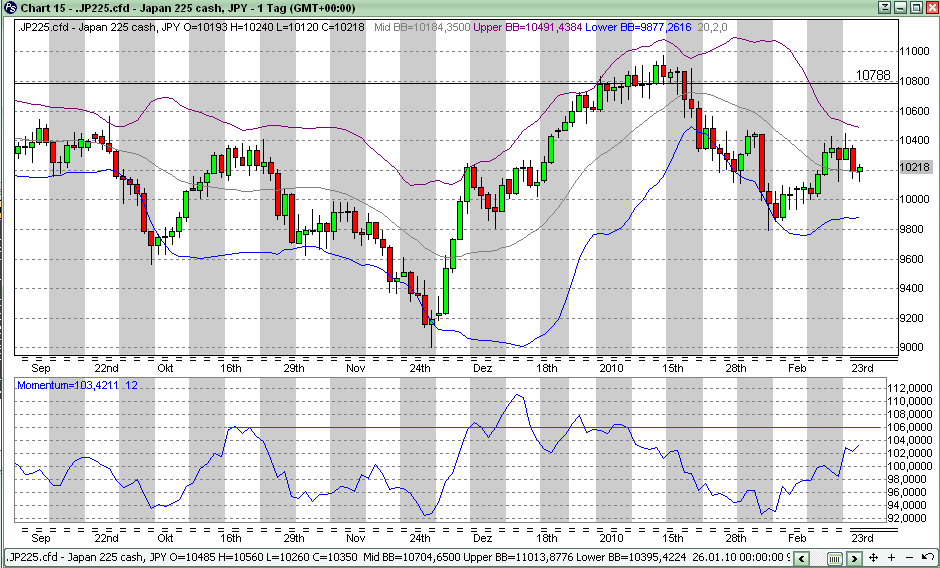Click the '2010' date label on the upper time axis
This screenshot has height=568, width=940.
[611, 368]
